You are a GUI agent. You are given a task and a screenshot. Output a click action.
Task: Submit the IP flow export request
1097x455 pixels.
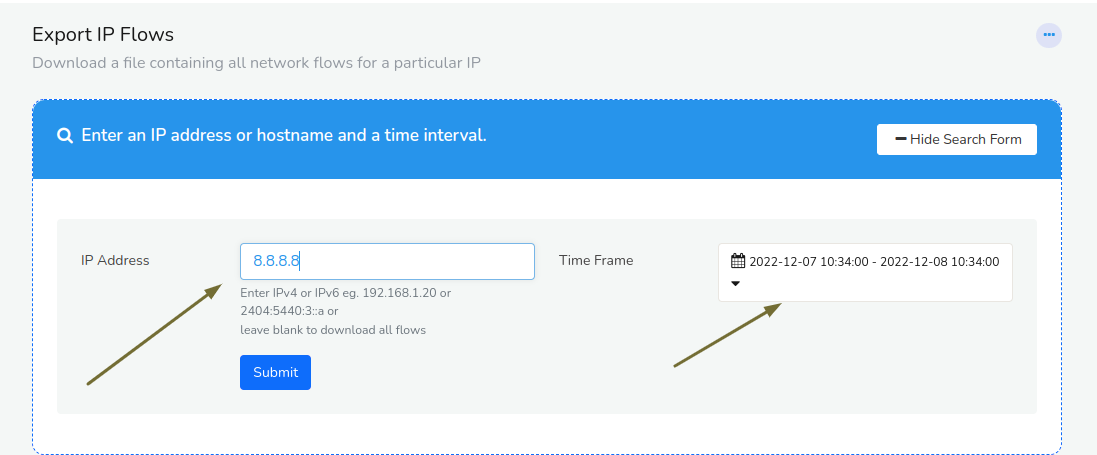pyautogui.click(x=276, y=372)
